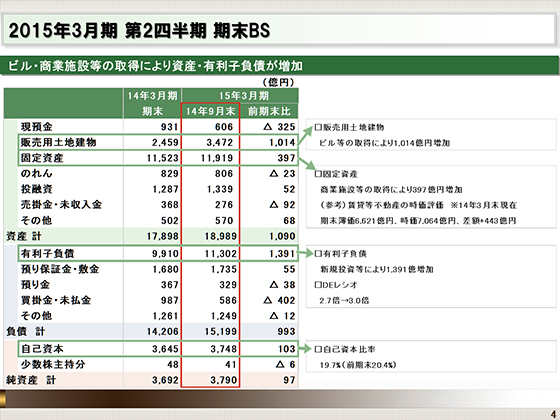Click the row label '販売用土地建物' in the table
Screen dimensions: 560x420
59,142
